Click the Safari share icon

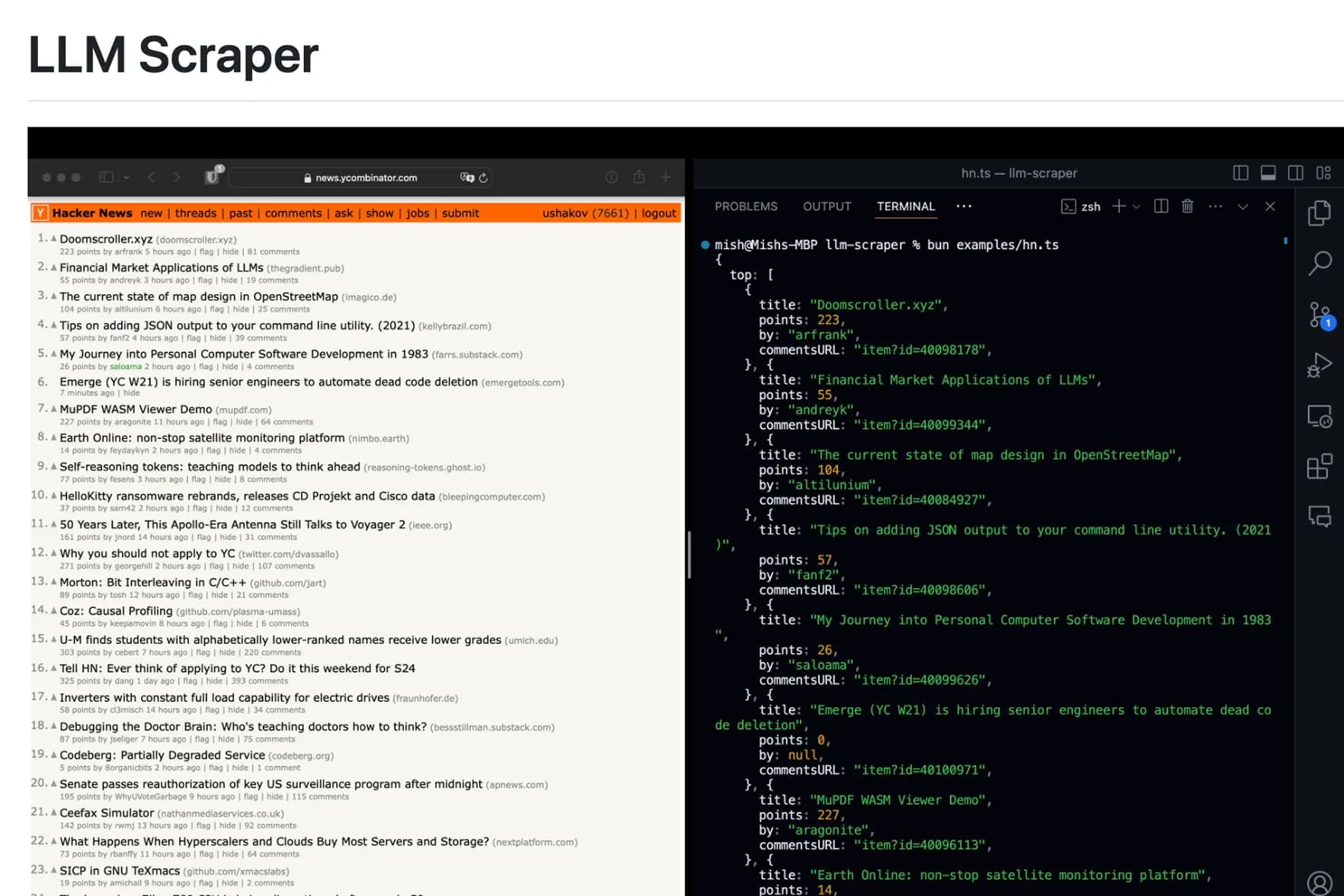(638, 177)
